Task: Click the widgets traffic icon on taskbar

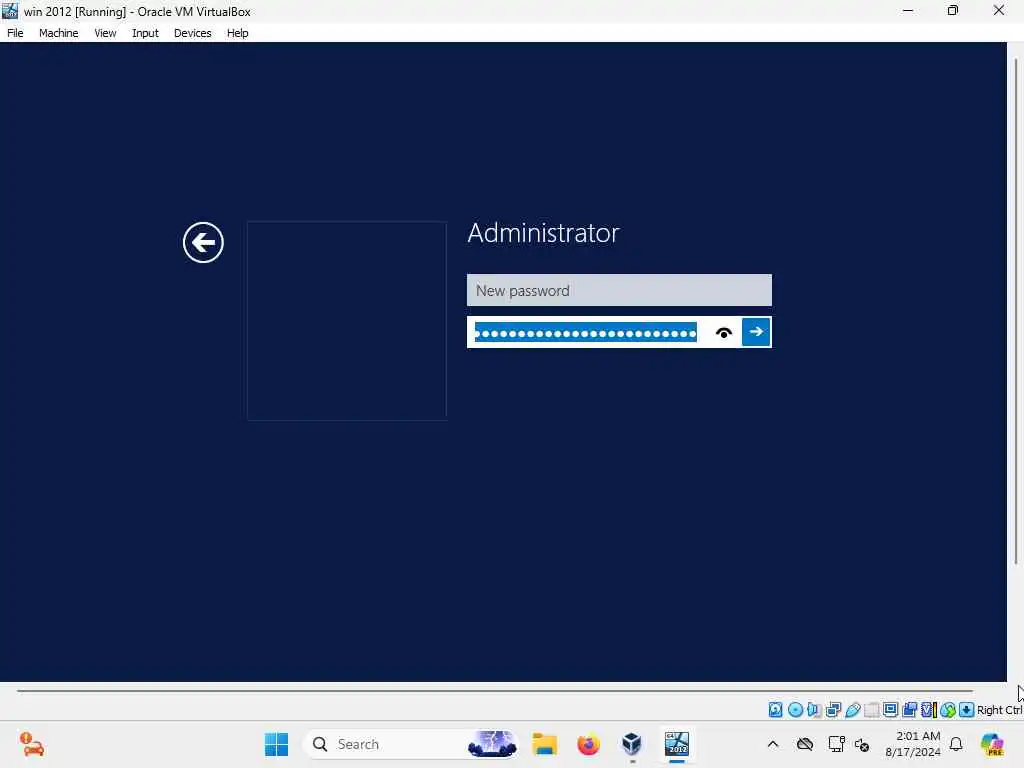Action: [x=31, y=744]
